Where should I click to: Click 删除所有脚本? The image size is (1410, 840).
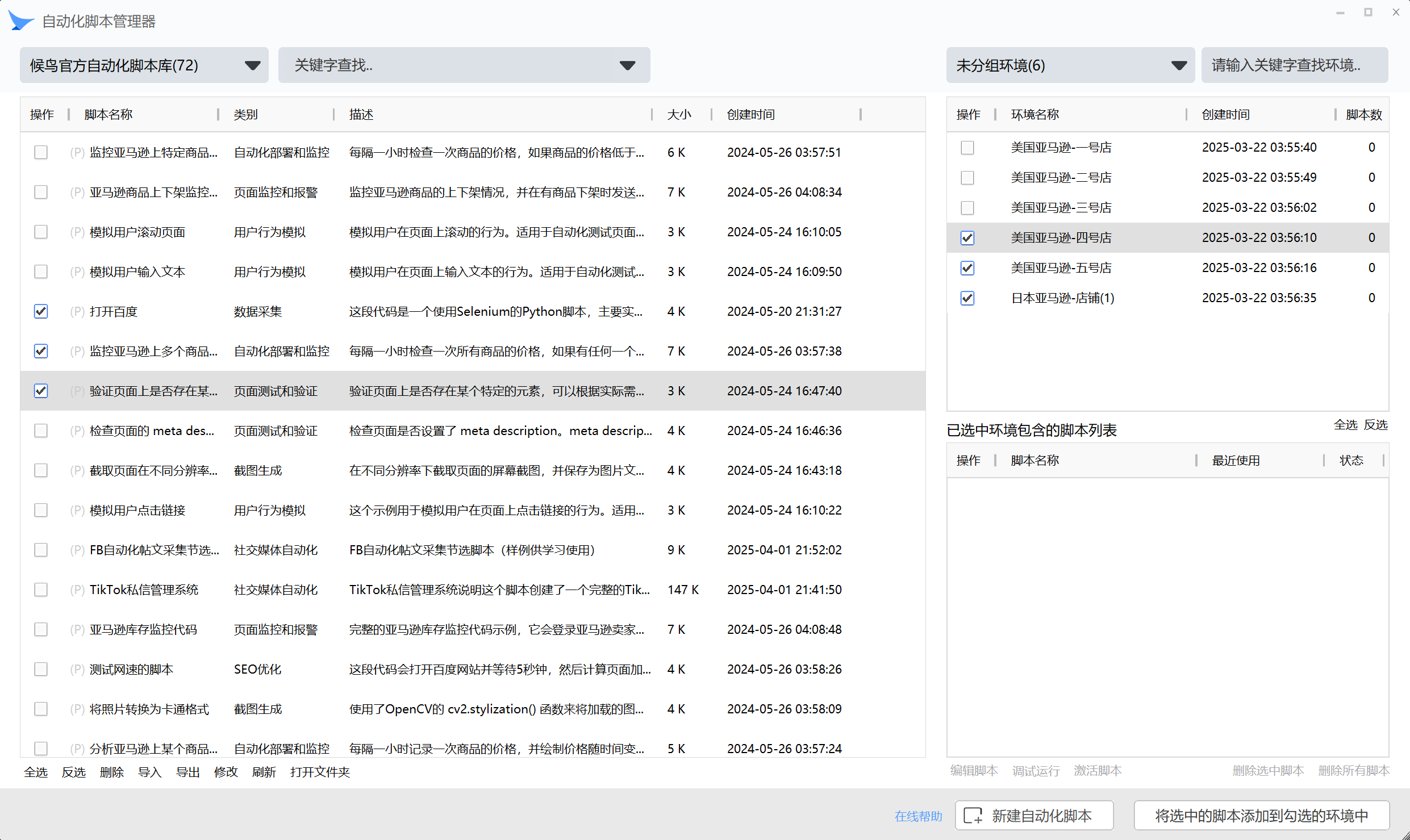1354,771
